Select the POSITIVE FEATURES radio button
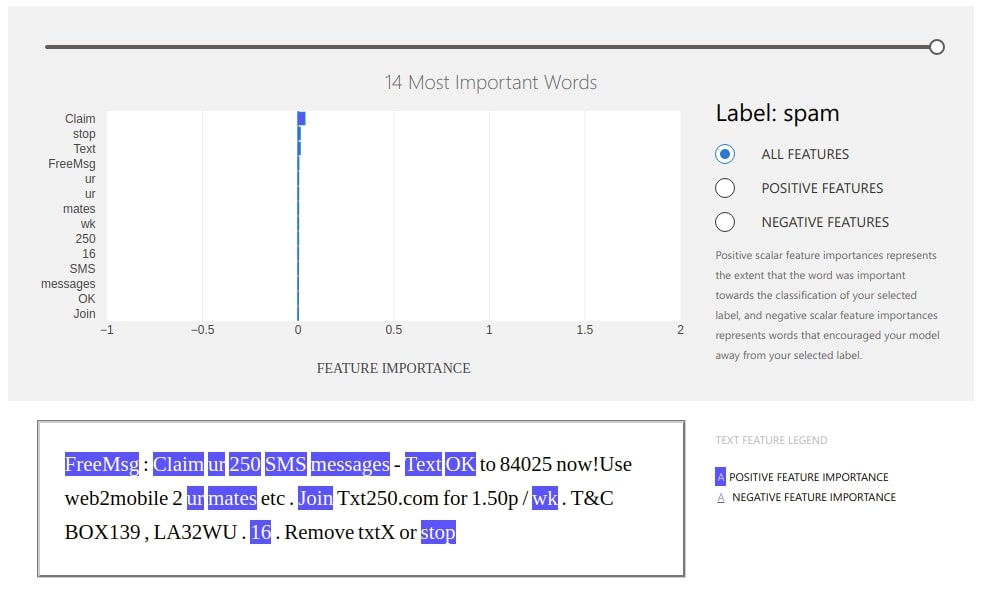Image resolution: width=985 pixels, height=589 pixels. coord(725,188)
